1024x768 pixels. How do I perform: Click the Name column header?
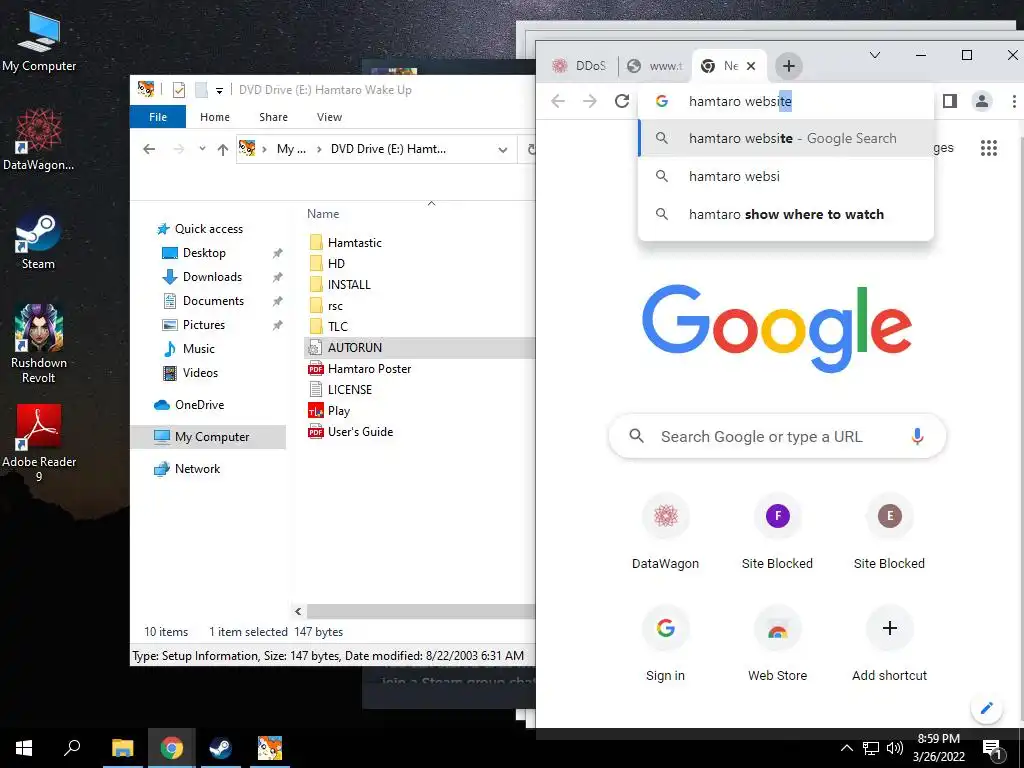click(323, 214)
